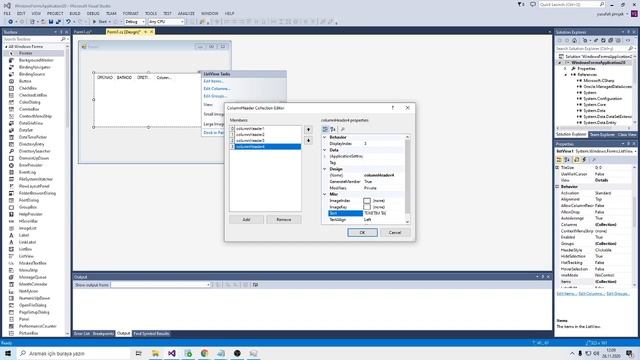Click Categorized icon in main Properties panel
640x360 pixels.
point(560,160)
